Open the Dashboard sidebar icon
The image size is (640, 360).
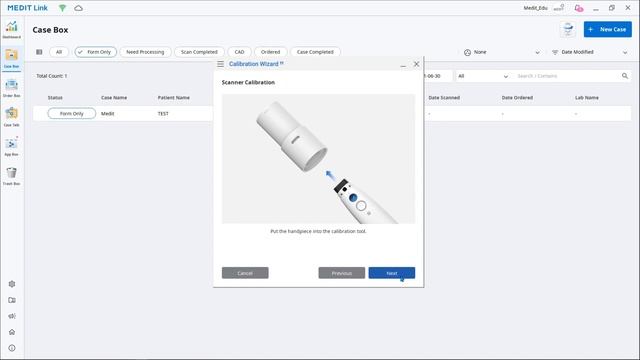[x=11, y=29]
